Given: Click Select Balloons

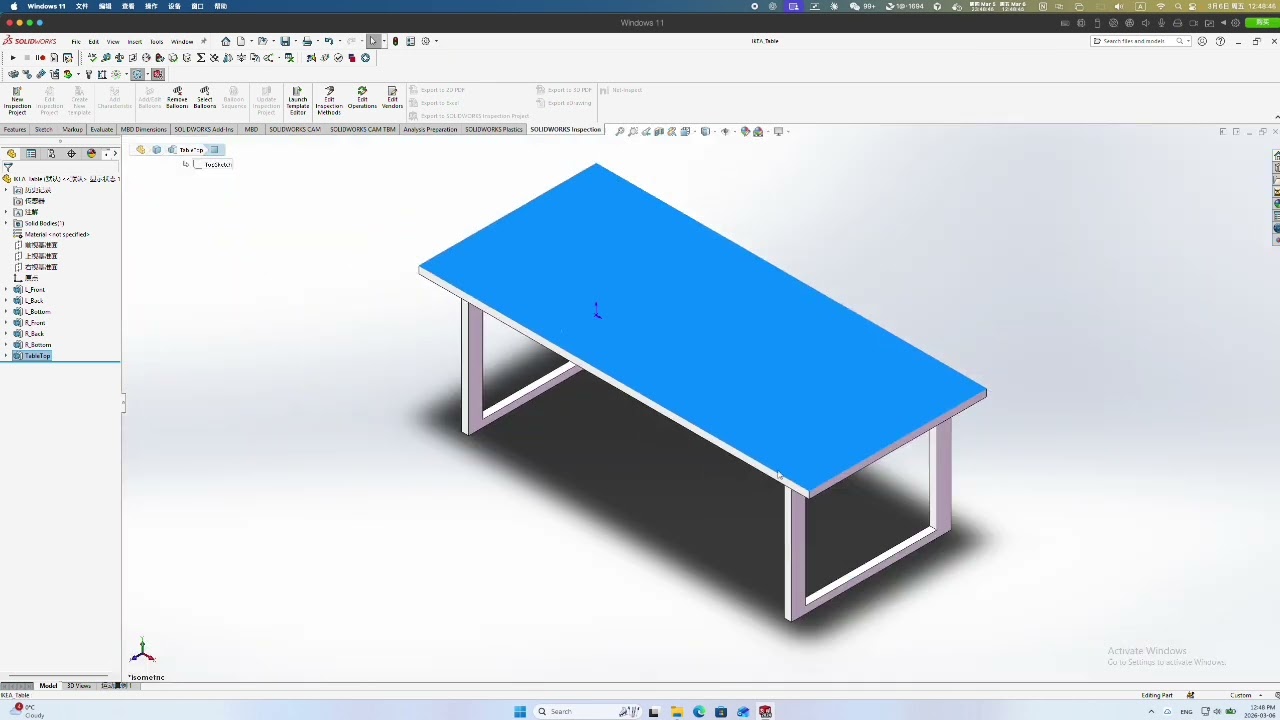Looking at the screenshot, I should 205,98.
